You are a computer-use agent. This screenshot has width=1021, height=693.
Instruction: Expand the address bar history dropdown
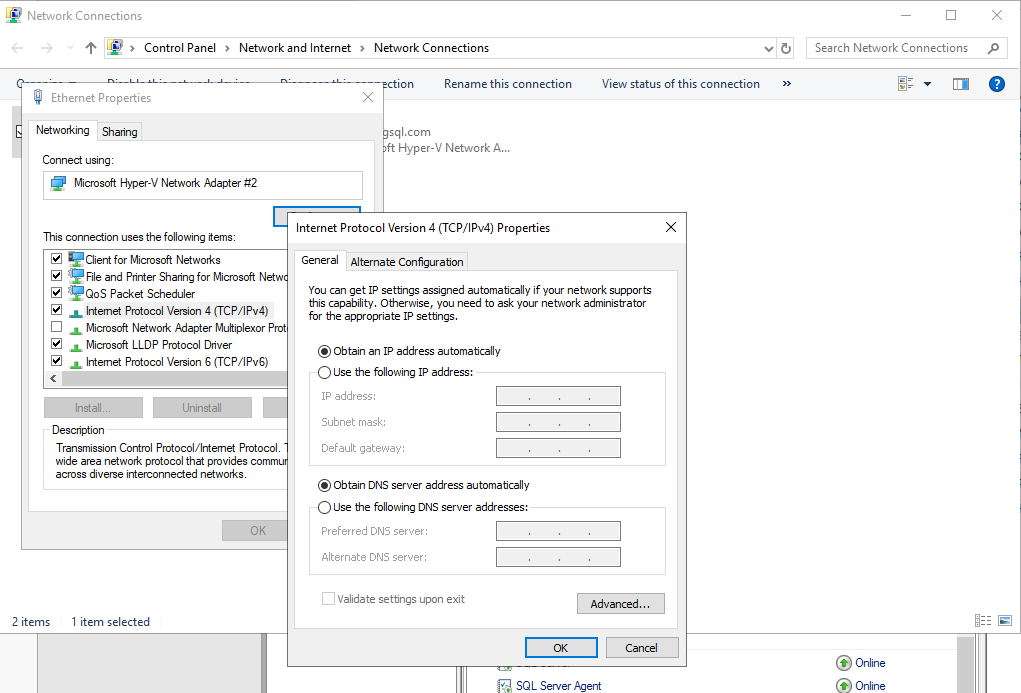click(768, 48)
